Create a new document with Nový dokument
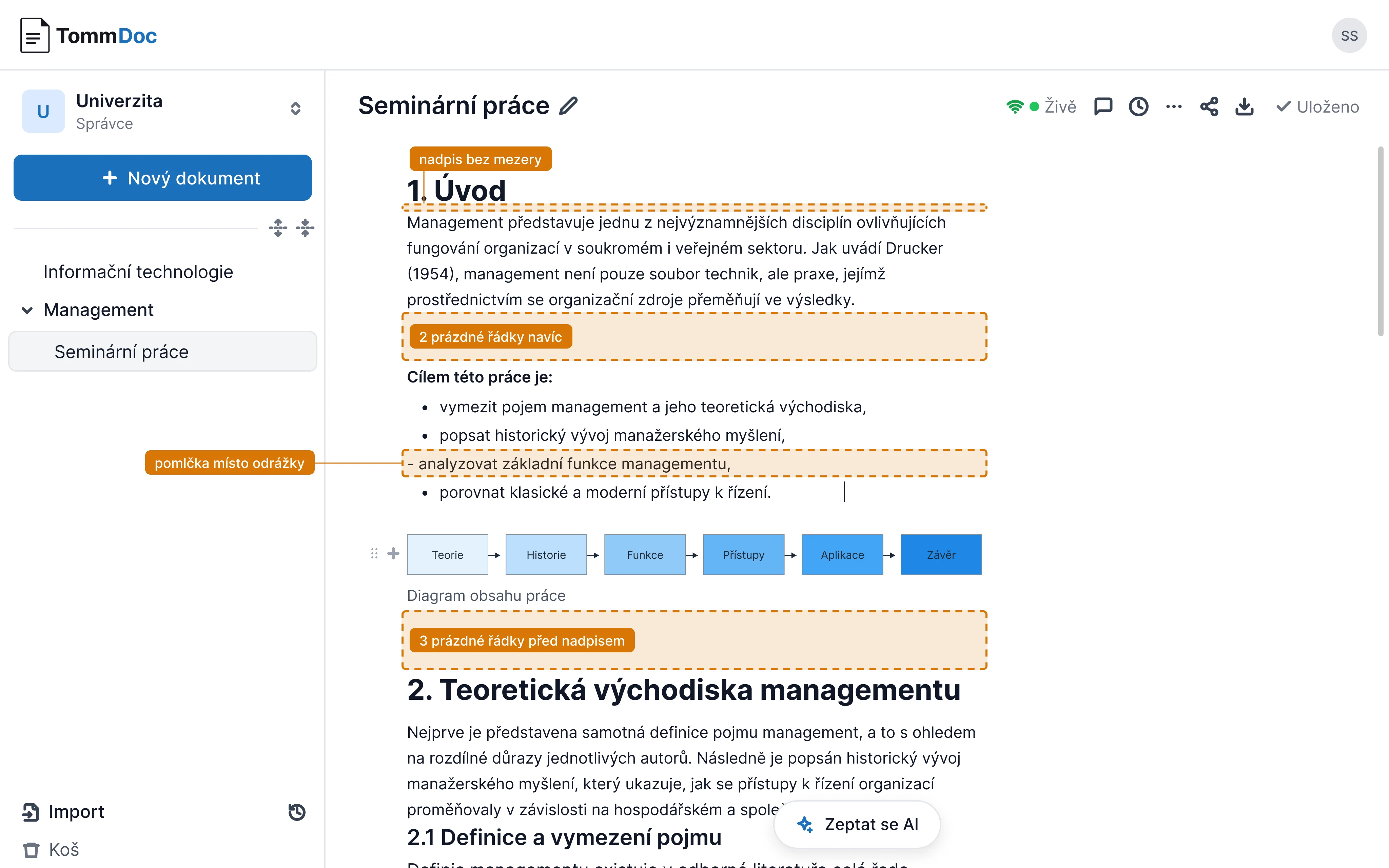Image resolution: width=1389 pixels, height=868 pixels. coord(162,178)
